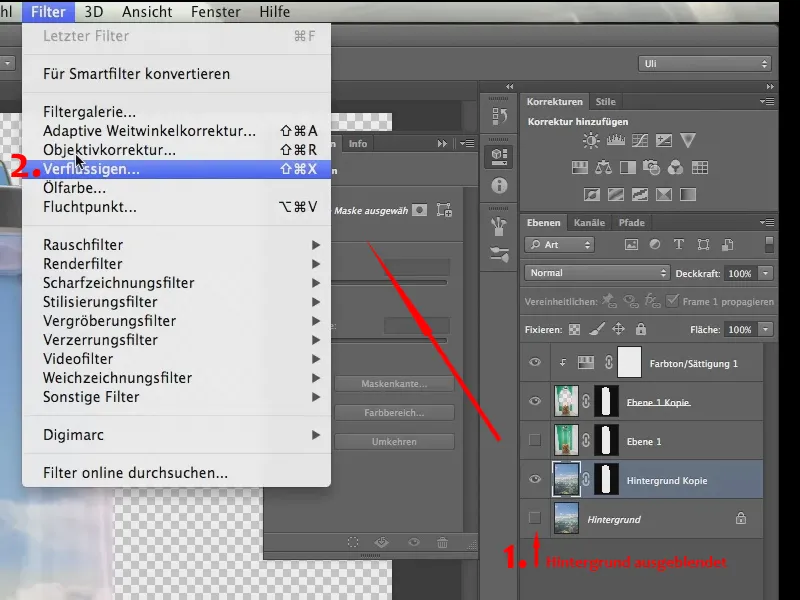This screenshot has height=600, width=800.
Task: Switch to the Kanäle tab
Action: point(589,222)
